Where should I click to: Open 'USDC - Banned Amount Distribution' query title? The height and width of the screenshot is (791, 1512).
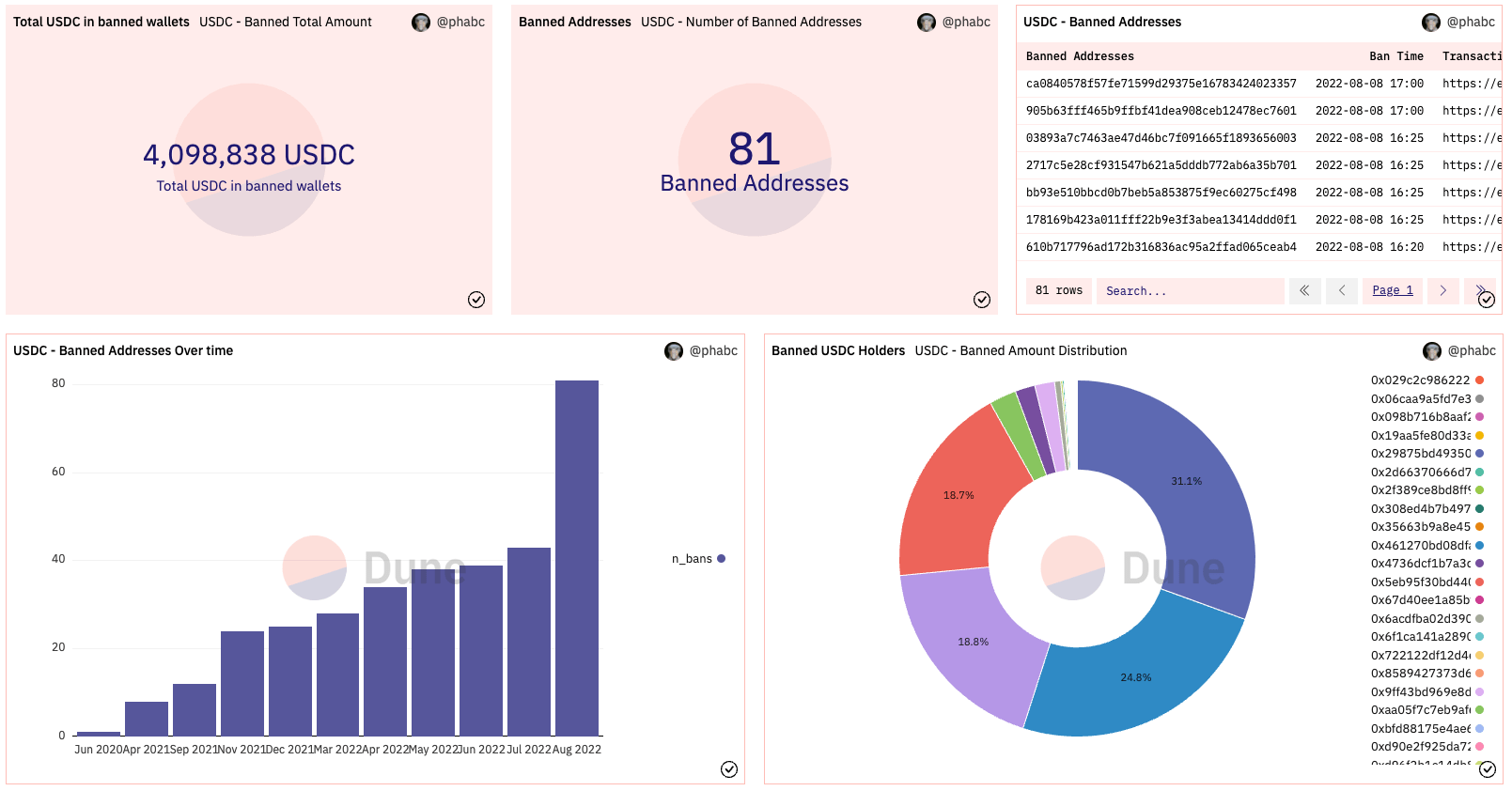[1021, 350]
